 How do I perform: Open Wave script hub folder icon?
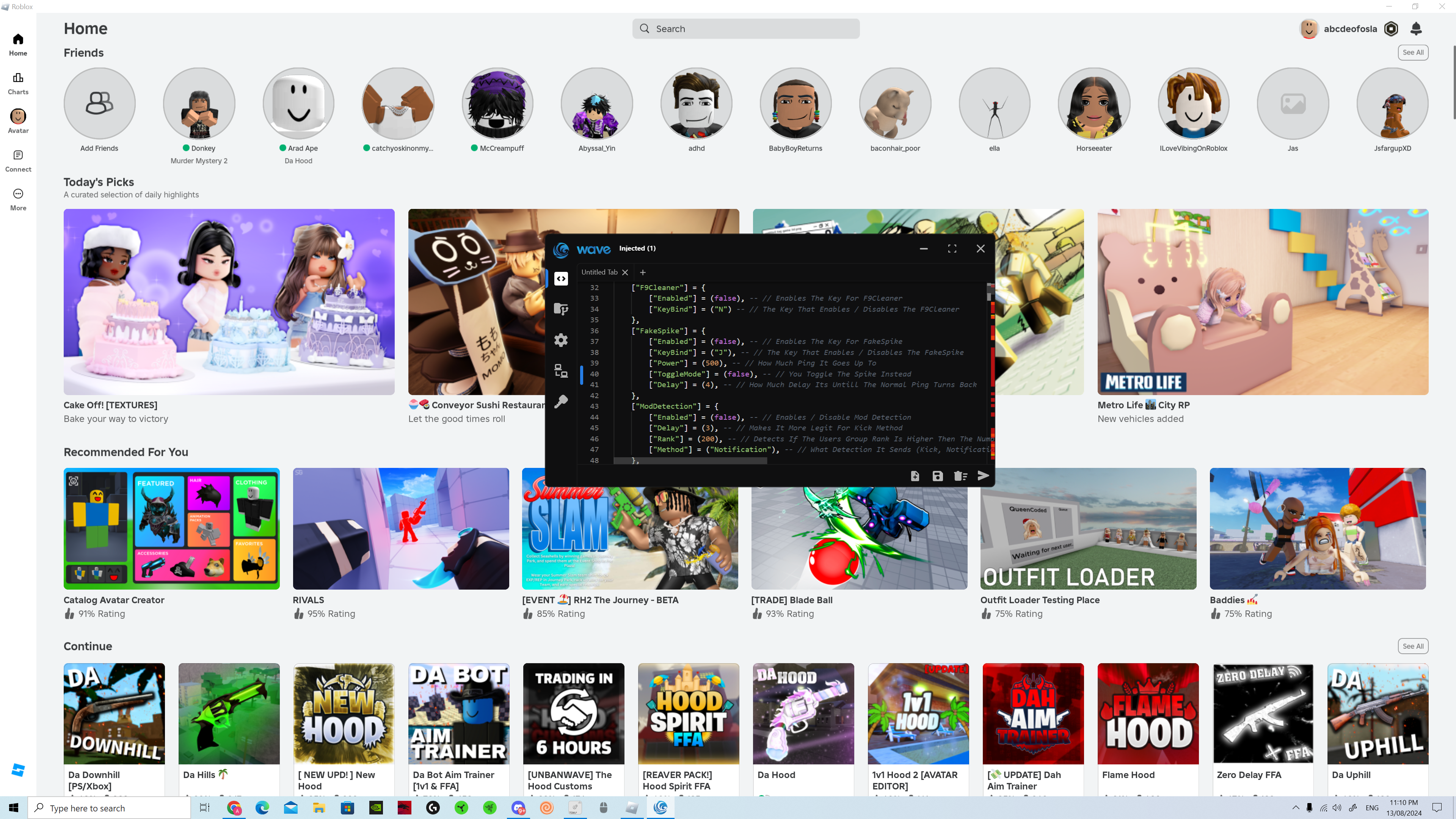pos(561,309)
